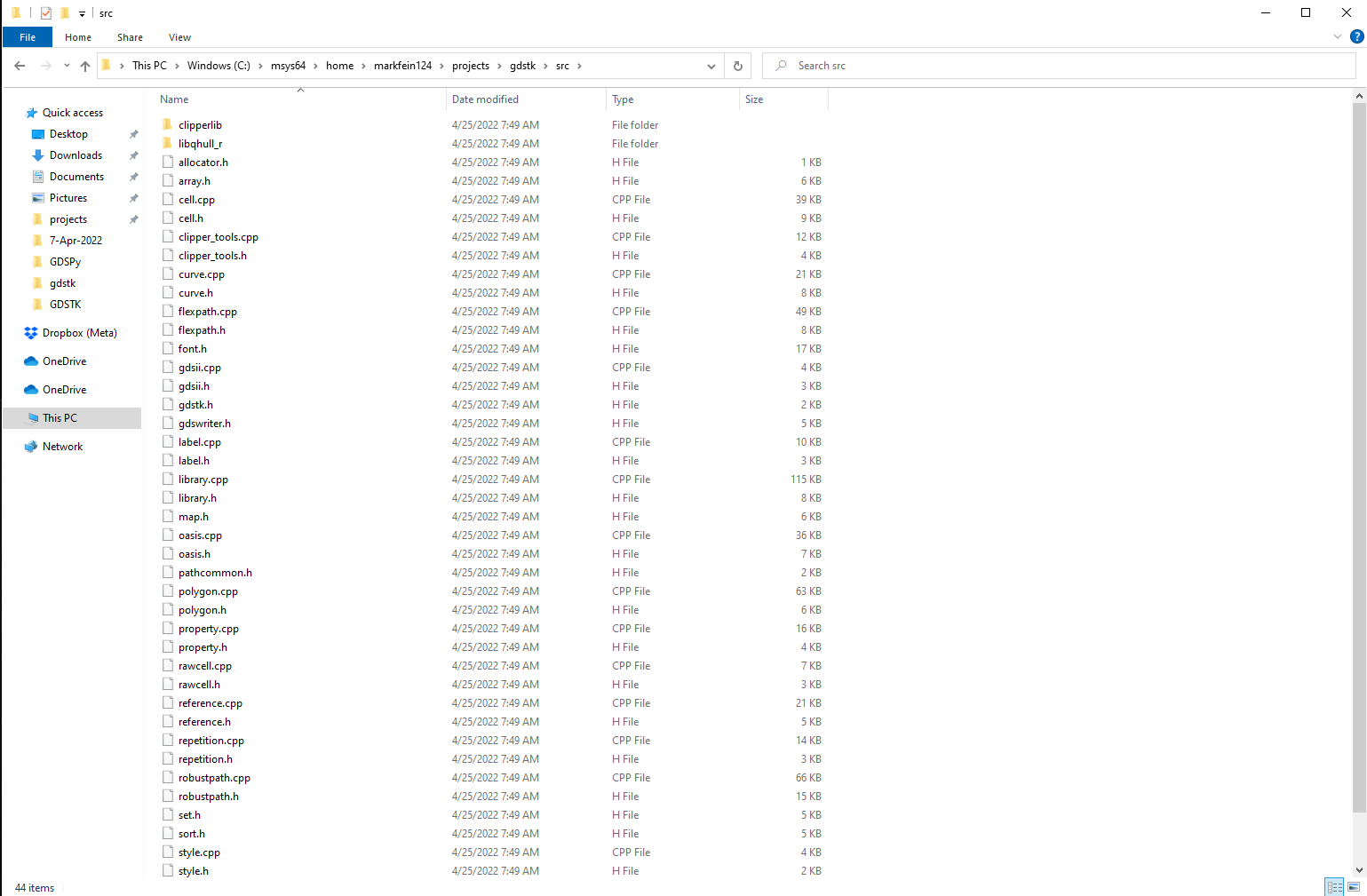Customize the Quick Access Toolbar dropdown

coord(81,12)
